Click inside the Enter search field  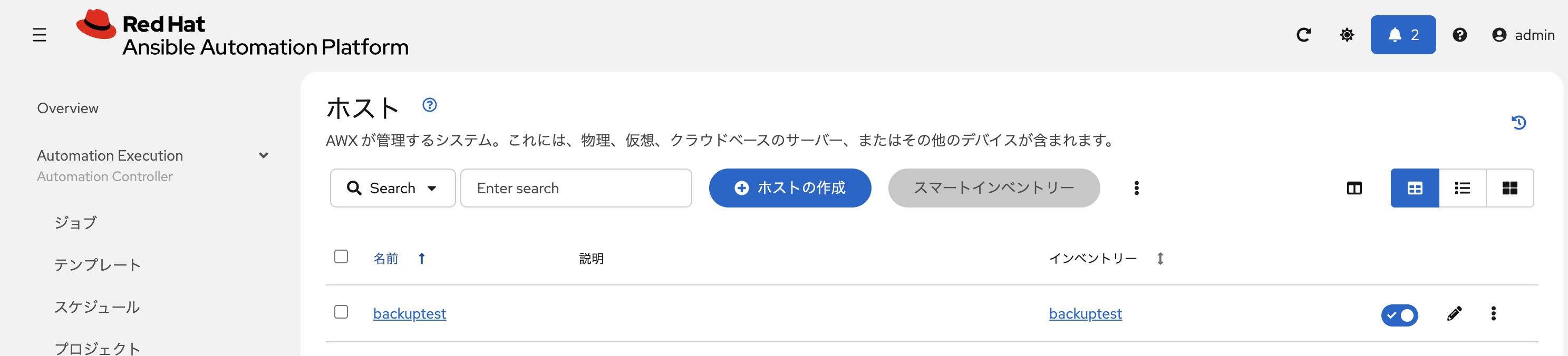pos(576,187)
